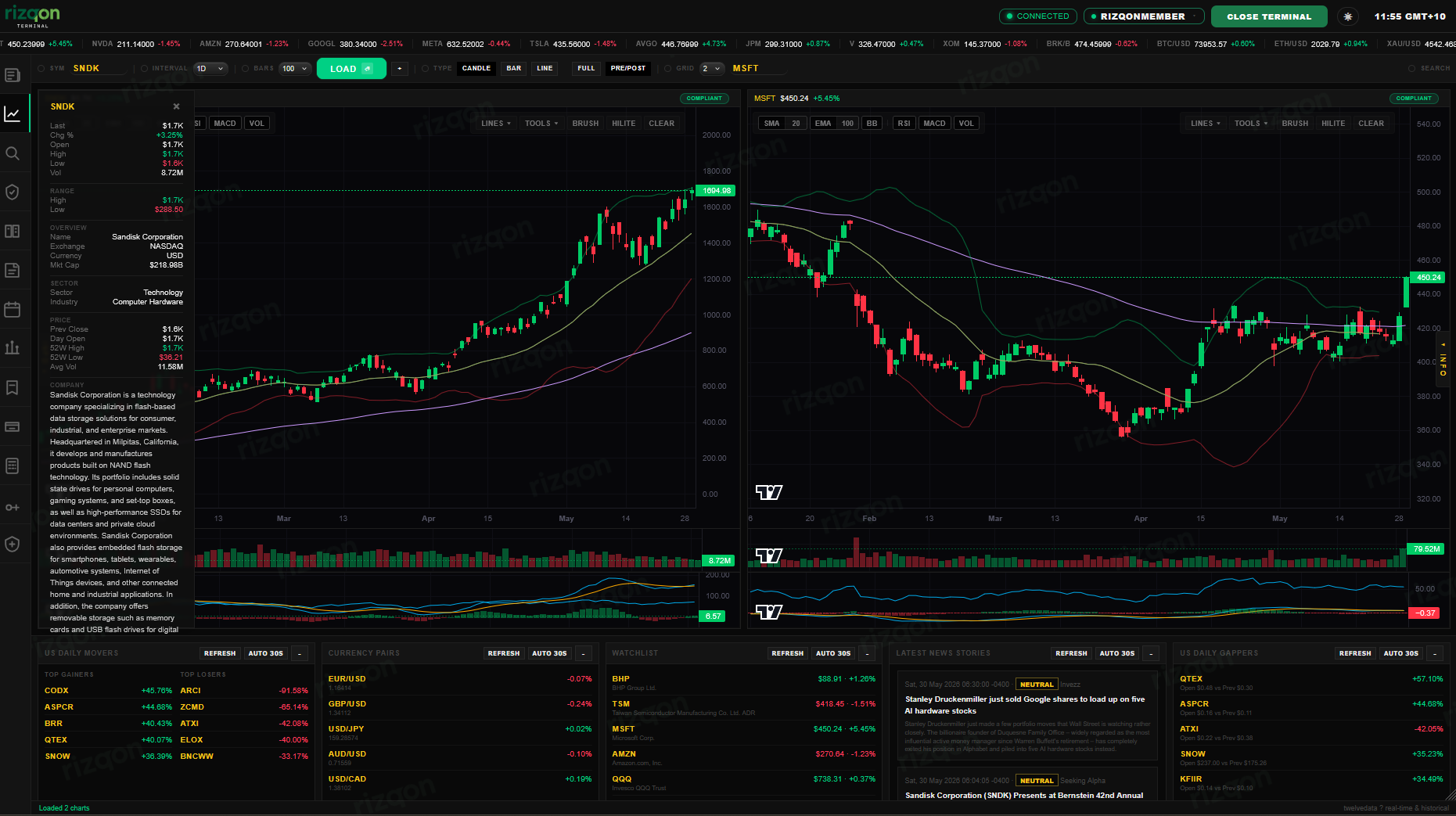Select CANDLE chart type
Screen dimensions: 1456x816
coord(476,69)
